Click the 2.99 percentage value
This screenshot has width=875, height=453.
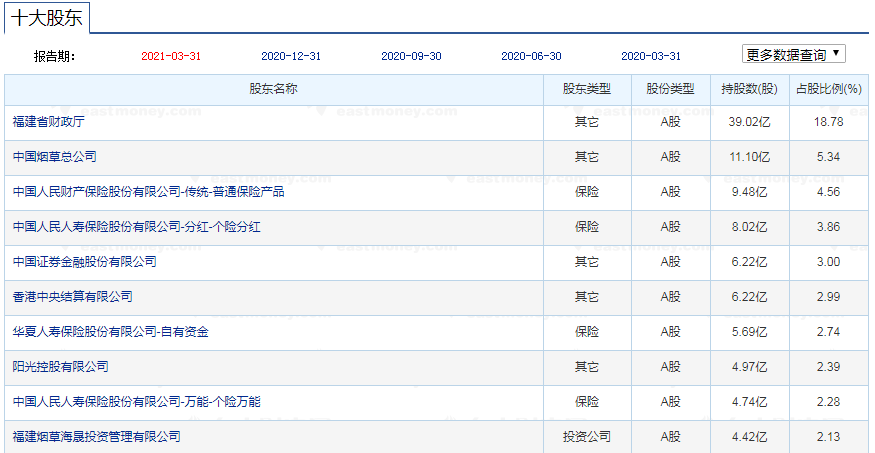[x=829, y=297]
